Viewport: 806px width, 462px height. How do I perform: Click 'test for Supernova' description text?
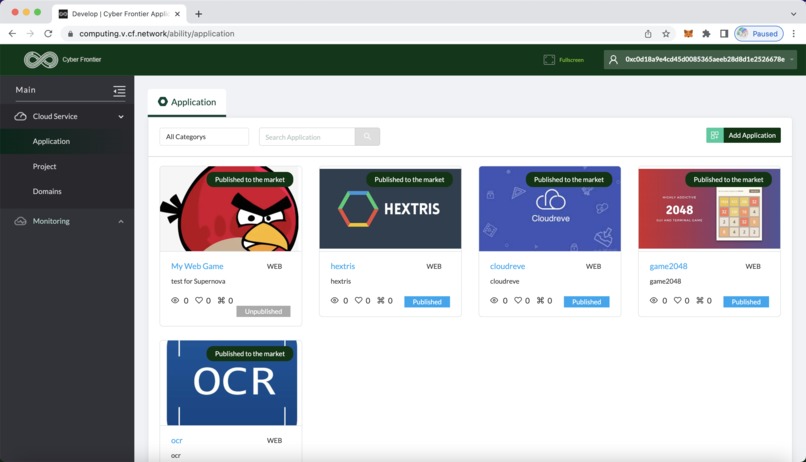pyautogui.click(x=198, y=281)
